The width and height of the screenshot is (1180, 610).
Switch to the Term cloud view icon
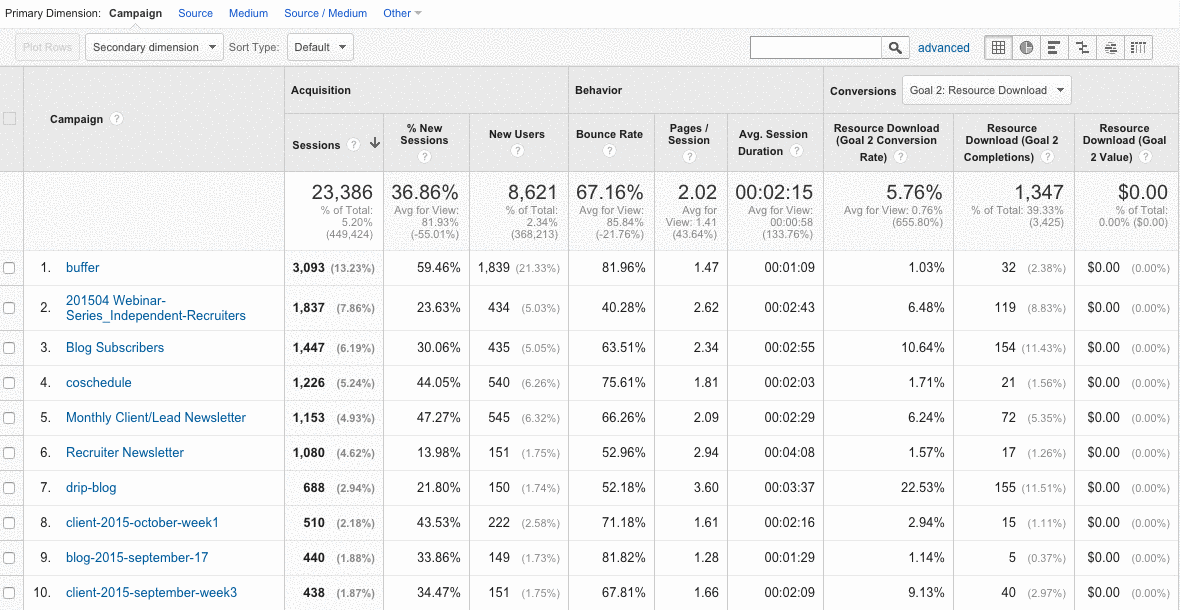[x=1111, y=47]
